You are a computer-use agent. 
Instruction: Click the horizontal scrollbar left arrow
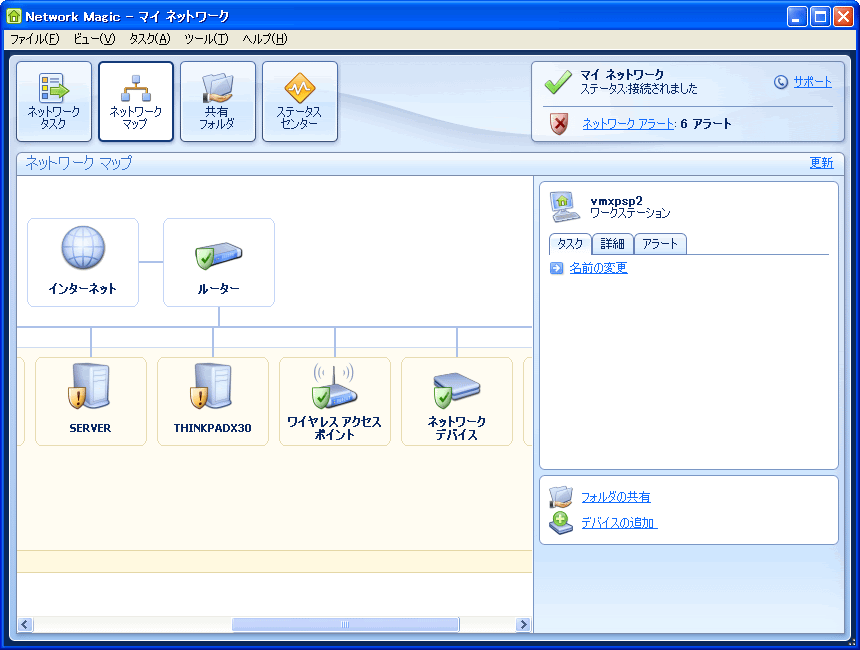click(25, 624)
